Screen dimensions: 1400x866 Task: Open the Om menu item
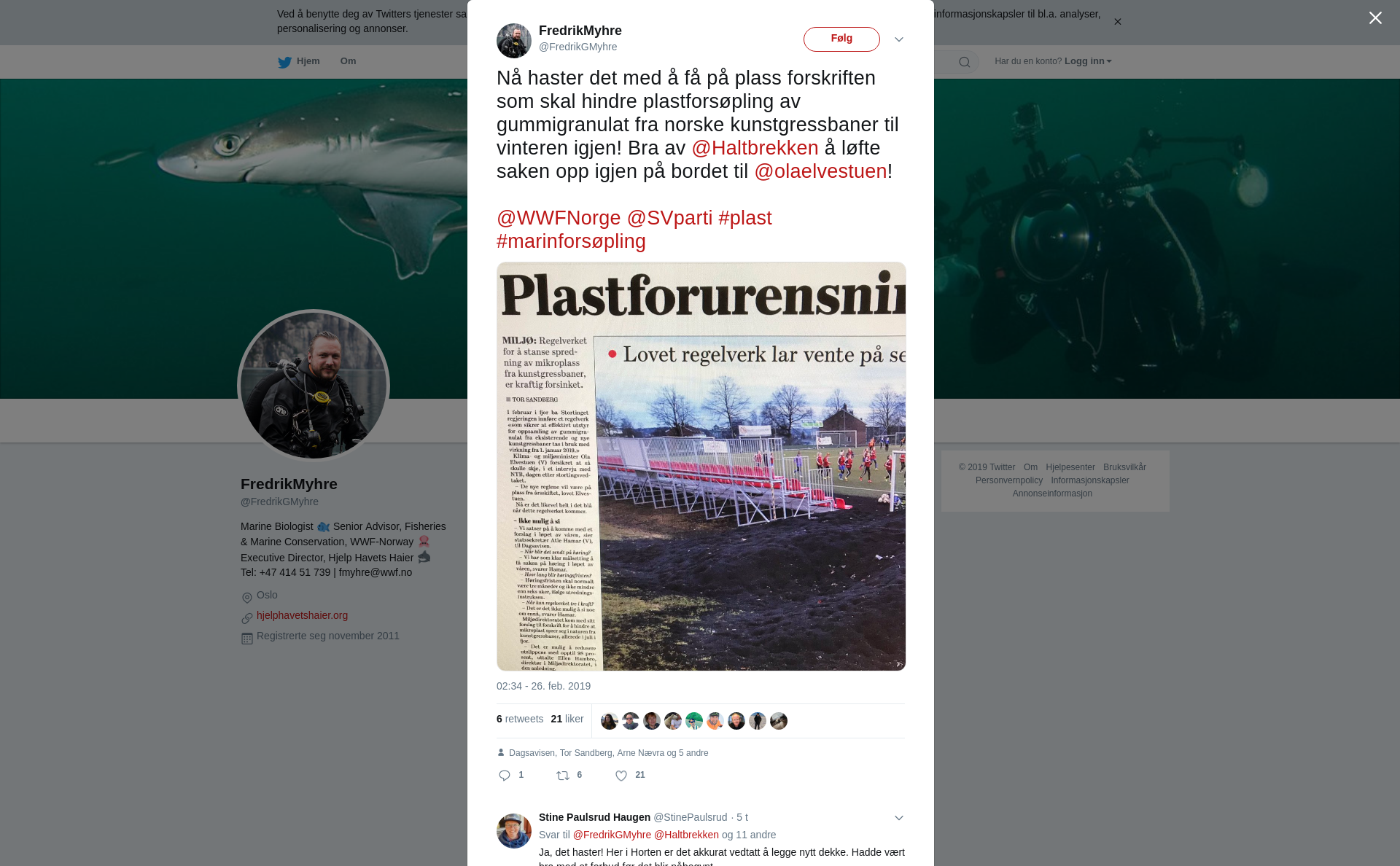tap(348, 61)
